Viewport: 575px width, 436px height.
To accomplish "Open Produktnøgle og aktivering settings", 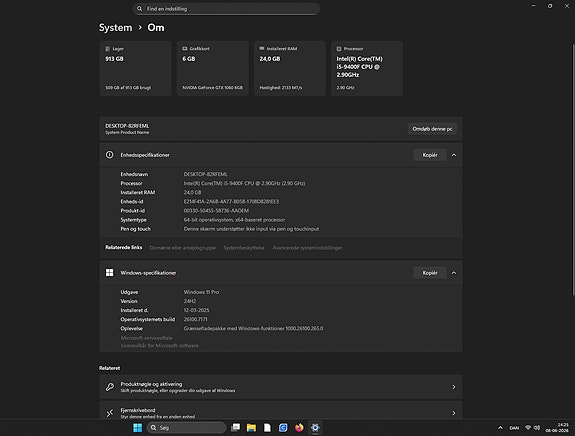I will pyautogui.click(x=281, y=387).
